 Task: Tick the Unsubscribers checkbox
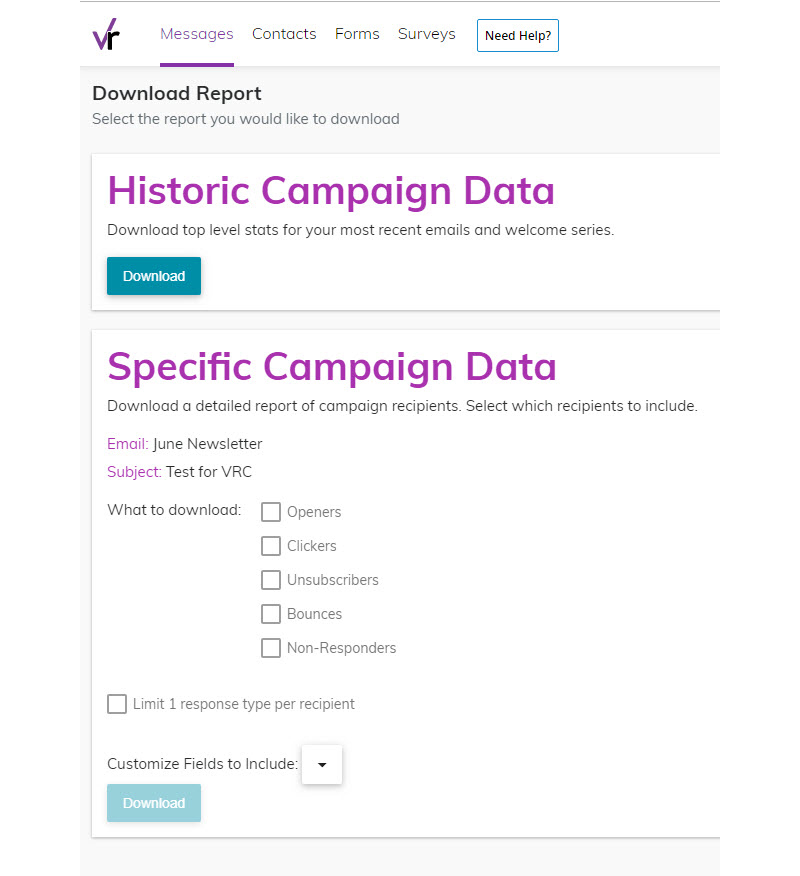[x=271, y=580]
